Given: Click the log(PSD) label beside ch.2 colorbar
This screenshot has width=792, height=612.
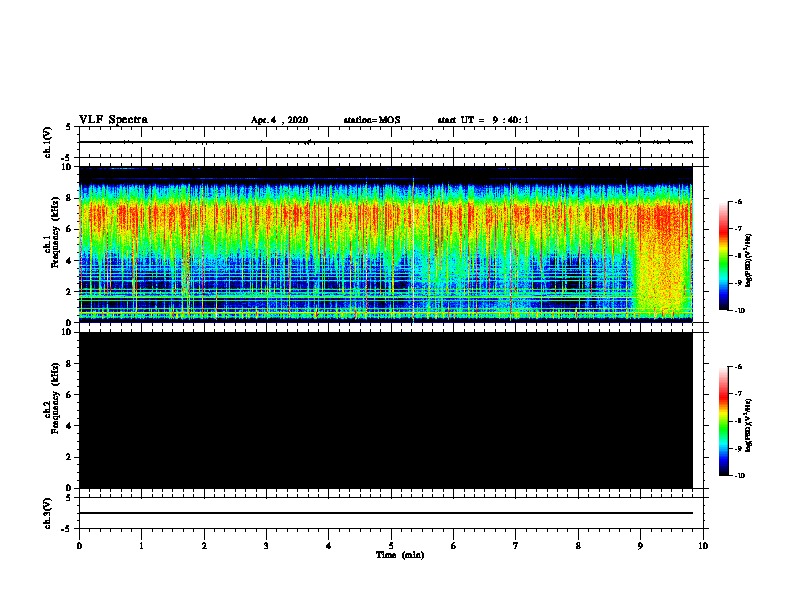Looking at the screenshot, I should click(749, 425).
